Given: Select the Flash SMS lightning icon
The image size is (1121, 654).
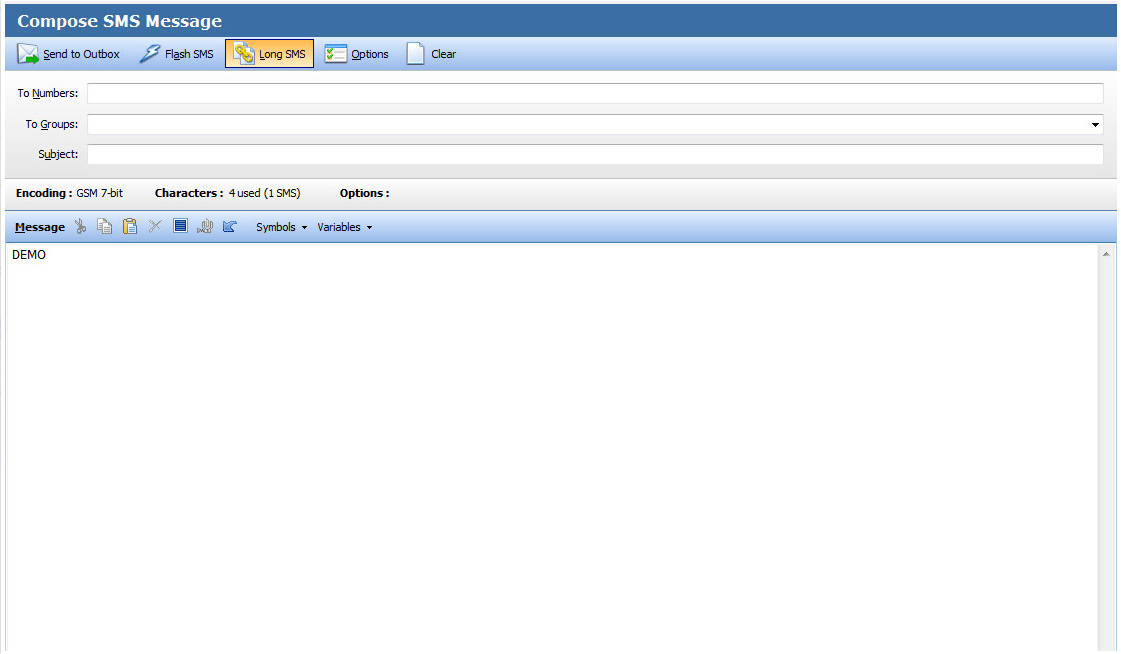Looking at the screenshot, I should tap(150, 53).
